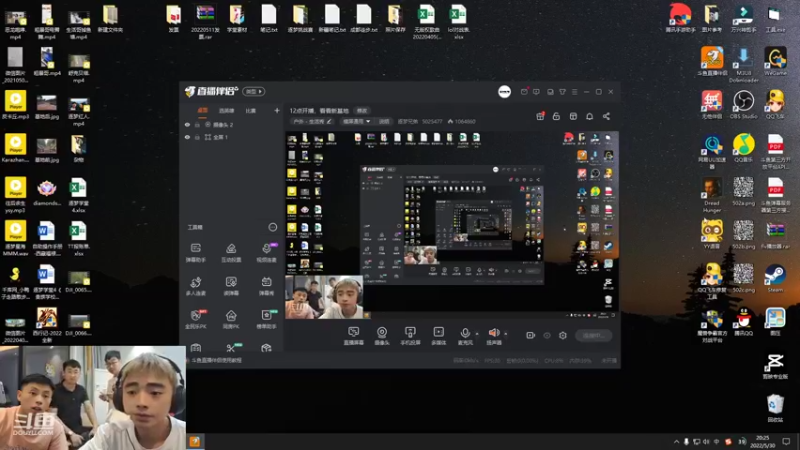Screen dimensions: 800x450
Task: Click the share icon in stream header
Action: point(606,116)
